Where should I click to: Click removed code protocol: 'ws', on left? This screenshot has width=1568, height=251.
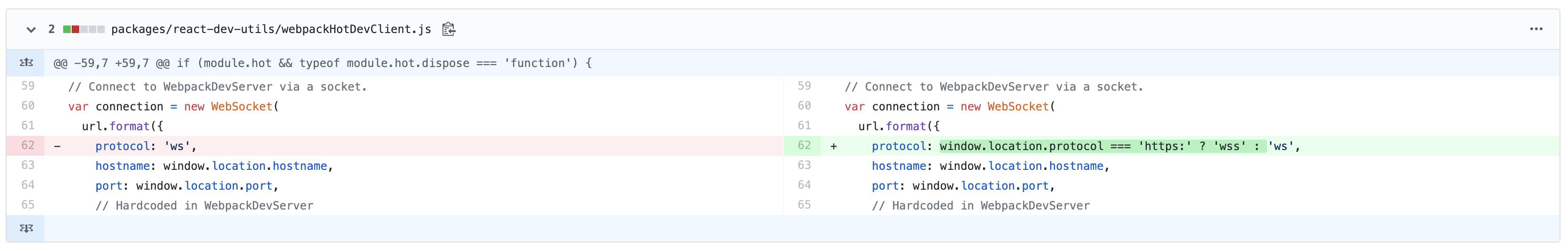point(146,146)
